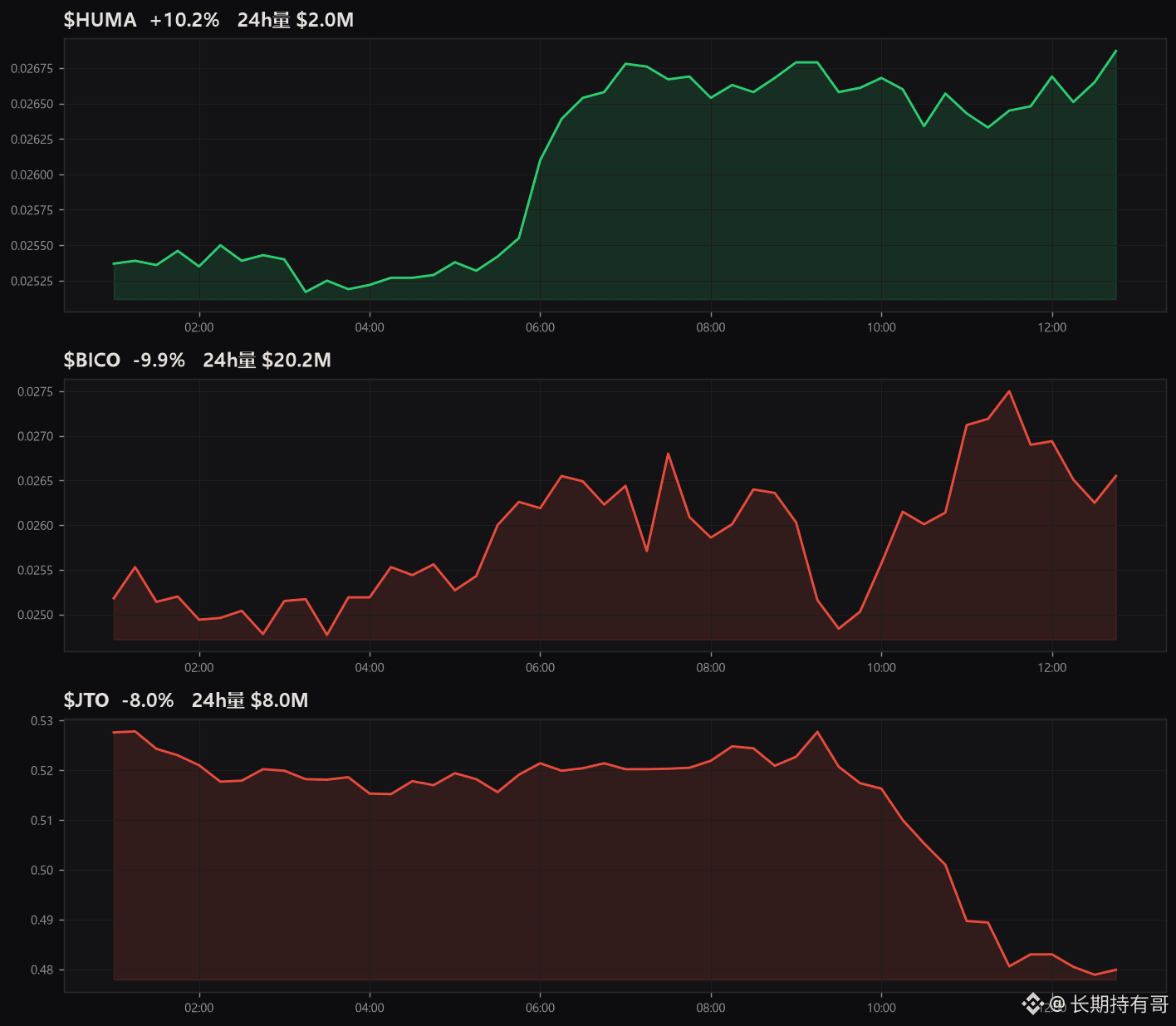This screenshot has width=1176, height=1026.
Task: Select the -9.9% change value
Action: (159, 360)
